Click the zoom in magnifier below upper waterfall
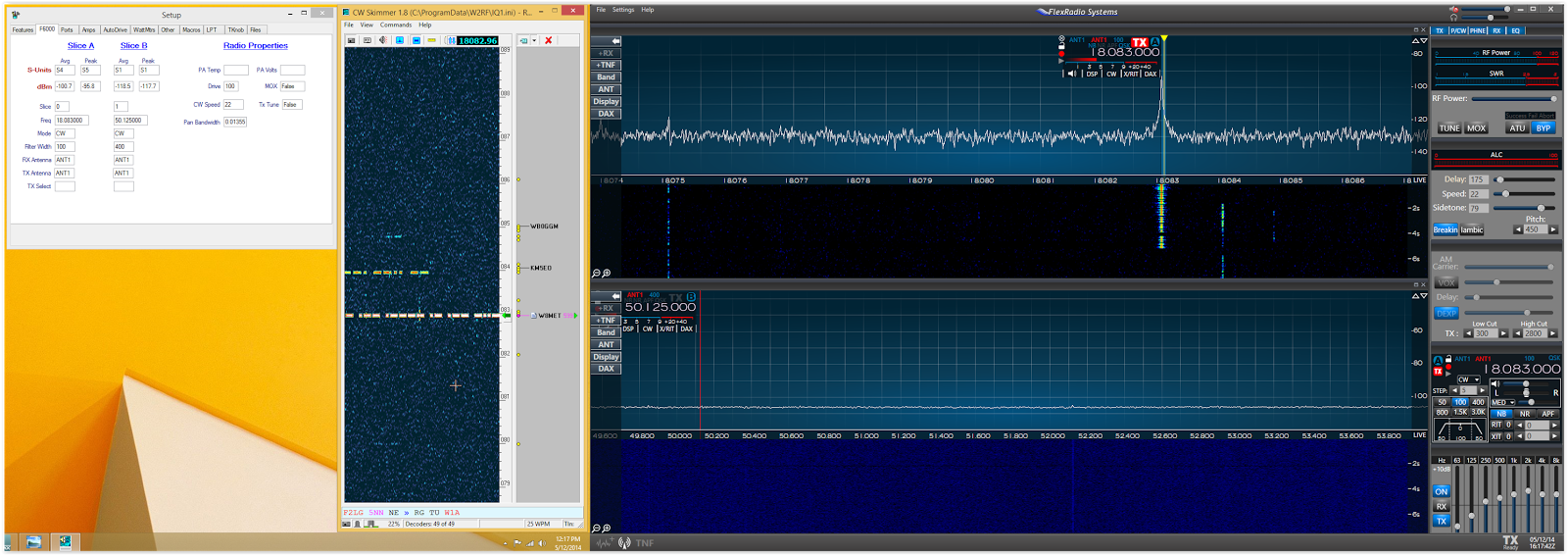The image size is (1568, 555). [607, 274]
